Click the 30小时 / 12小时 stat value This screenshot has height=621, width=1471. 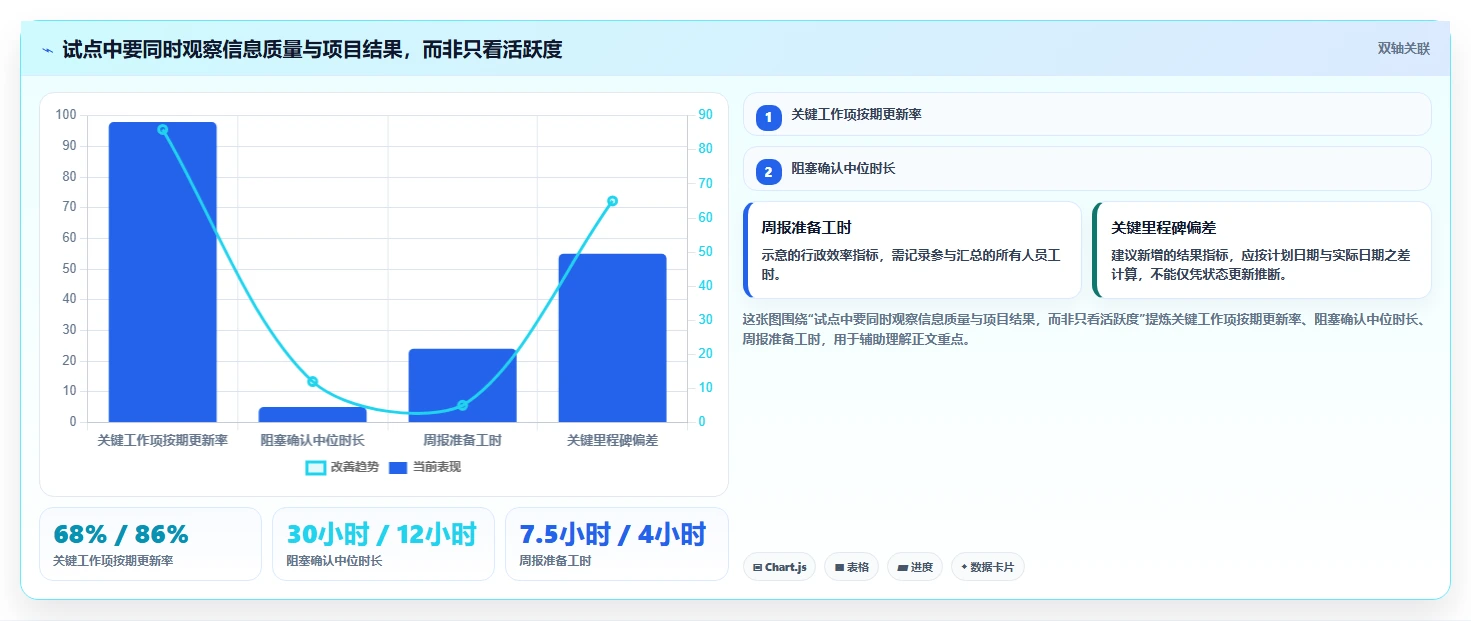(381, 534)
